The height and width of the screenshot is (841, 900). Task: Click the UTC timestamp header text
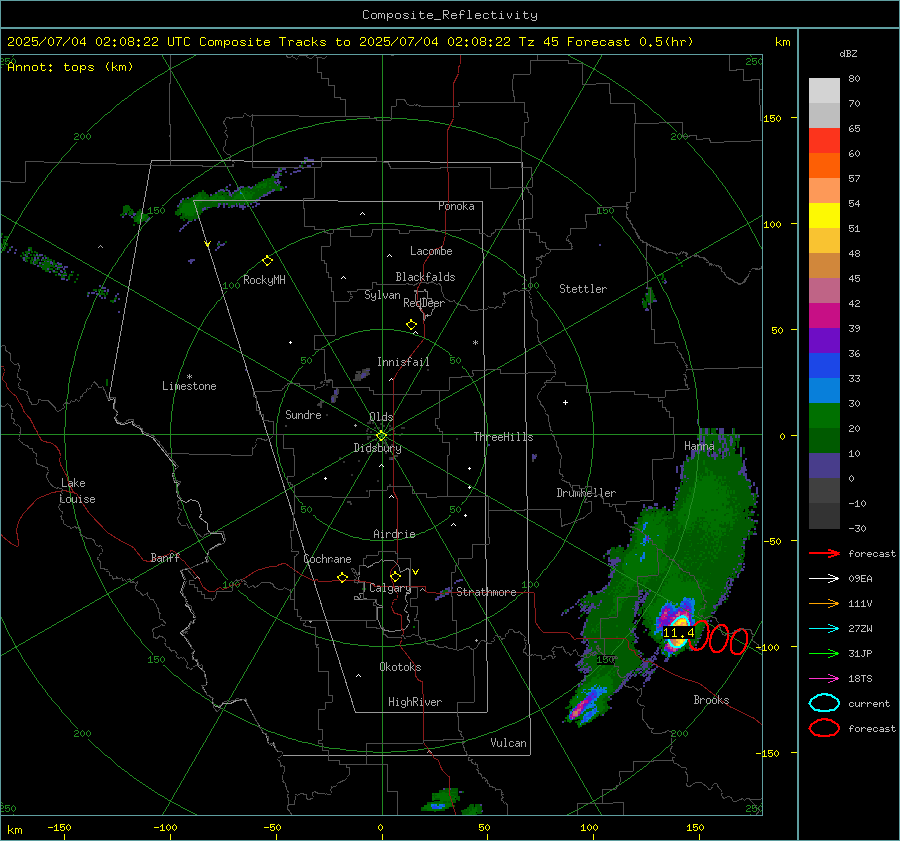point(350,42)
